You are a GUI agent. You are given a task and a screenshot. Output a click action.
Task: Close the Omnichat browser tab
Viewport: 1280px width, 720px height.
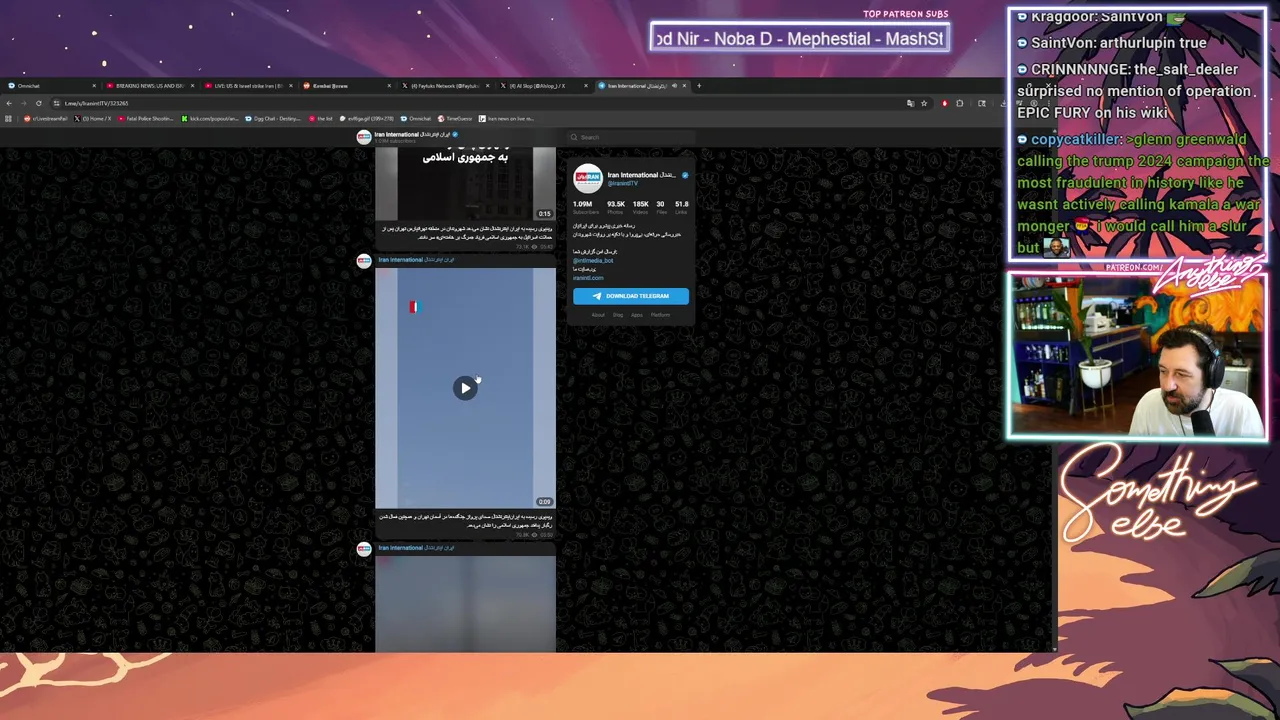[94, 86]
